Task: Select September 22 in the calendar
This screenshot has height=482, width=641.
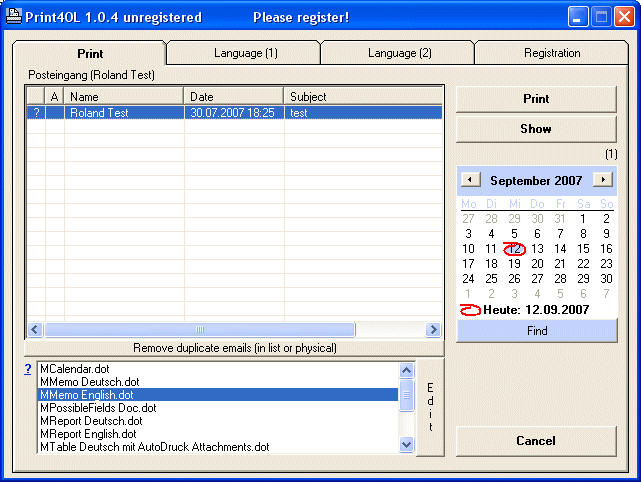Action: 583,264
